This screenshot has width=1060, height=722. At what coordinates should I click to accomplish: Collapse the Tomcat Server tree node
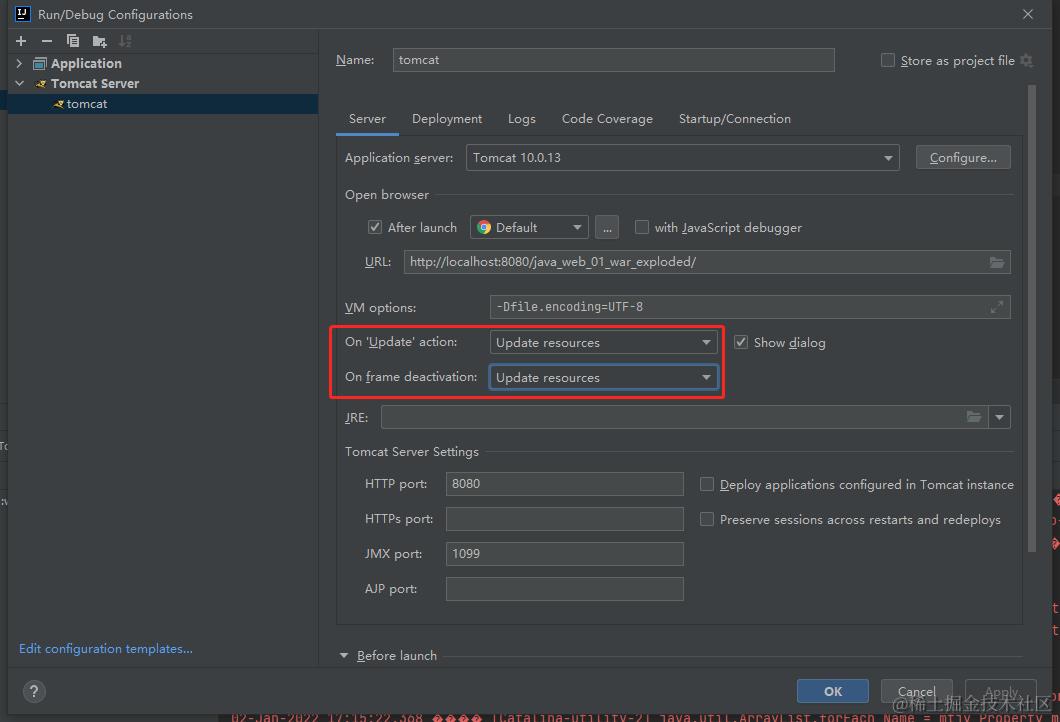(19, 83)
